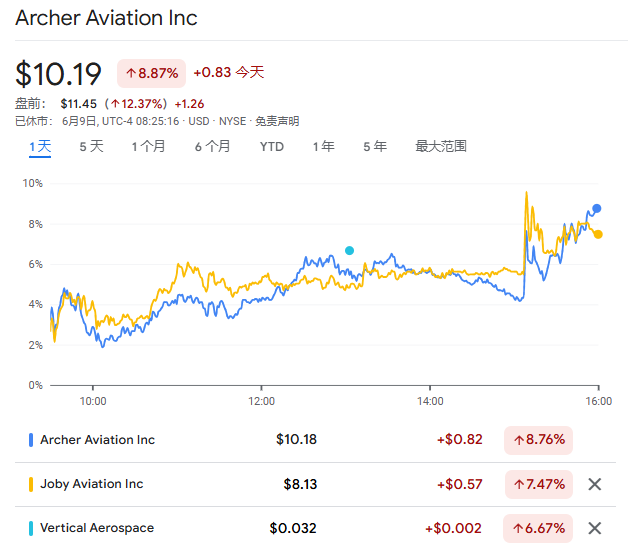Click the +$0.82 Archer change value

459,440
